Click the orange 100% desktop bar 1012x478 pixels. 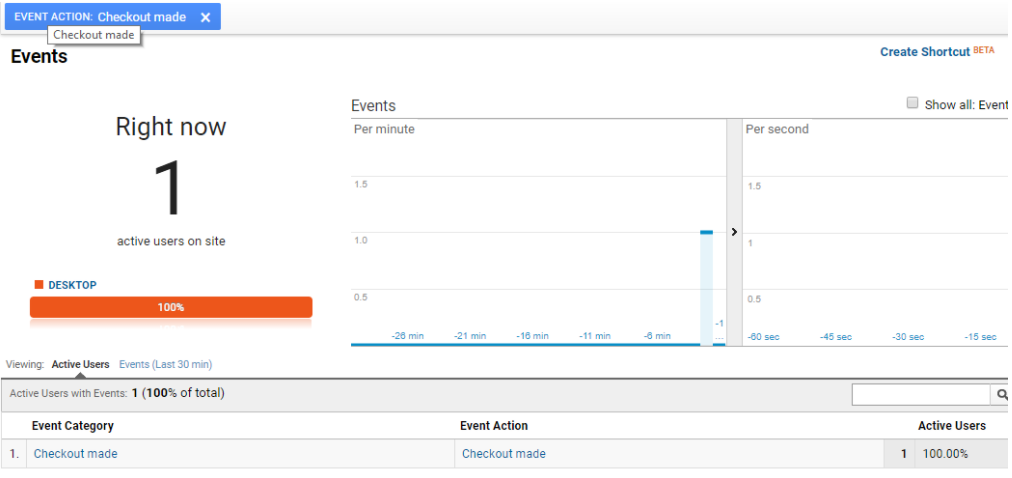pos(171,307)
